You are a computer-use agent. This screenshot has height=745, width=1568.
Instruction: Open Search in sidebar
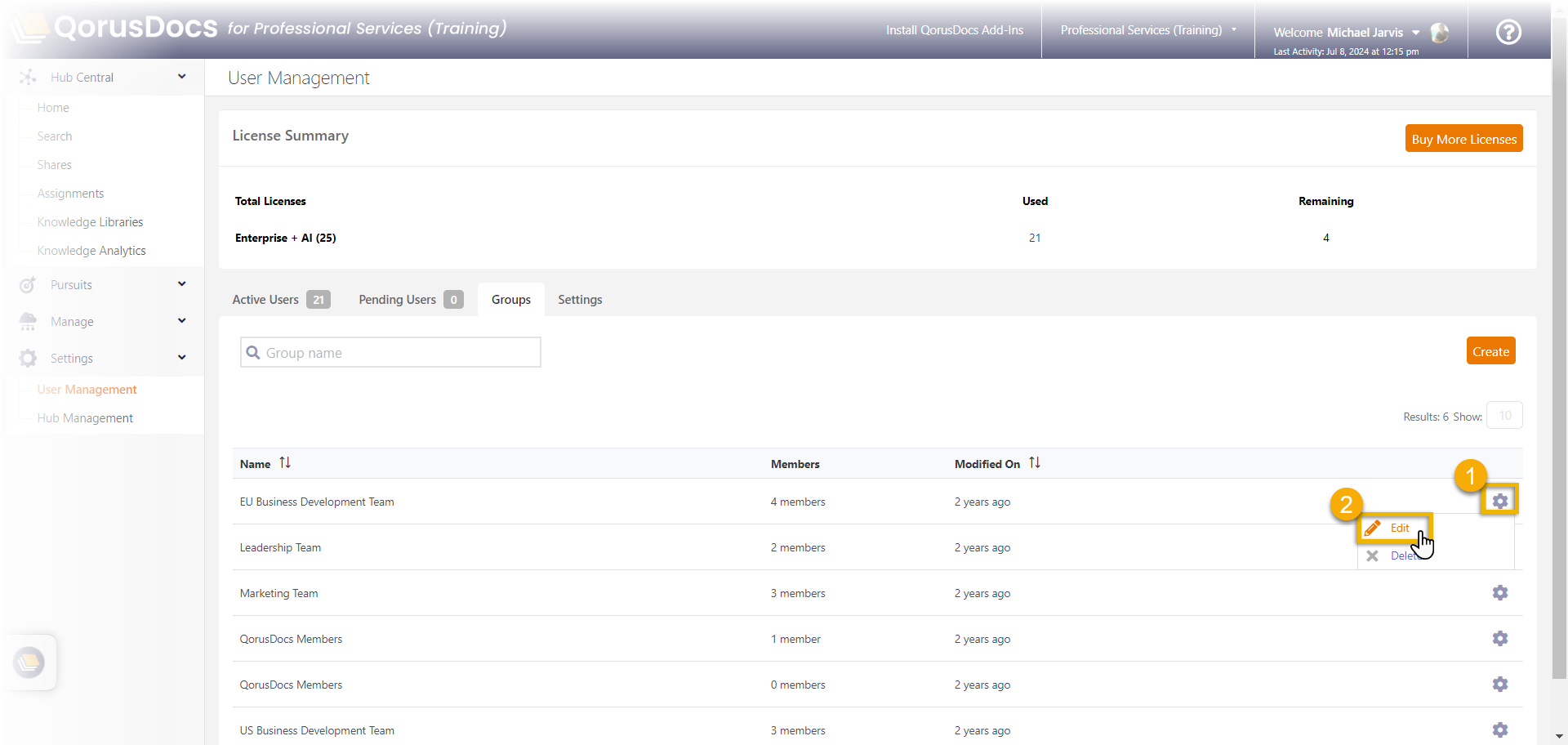click(x=55, y=136)
